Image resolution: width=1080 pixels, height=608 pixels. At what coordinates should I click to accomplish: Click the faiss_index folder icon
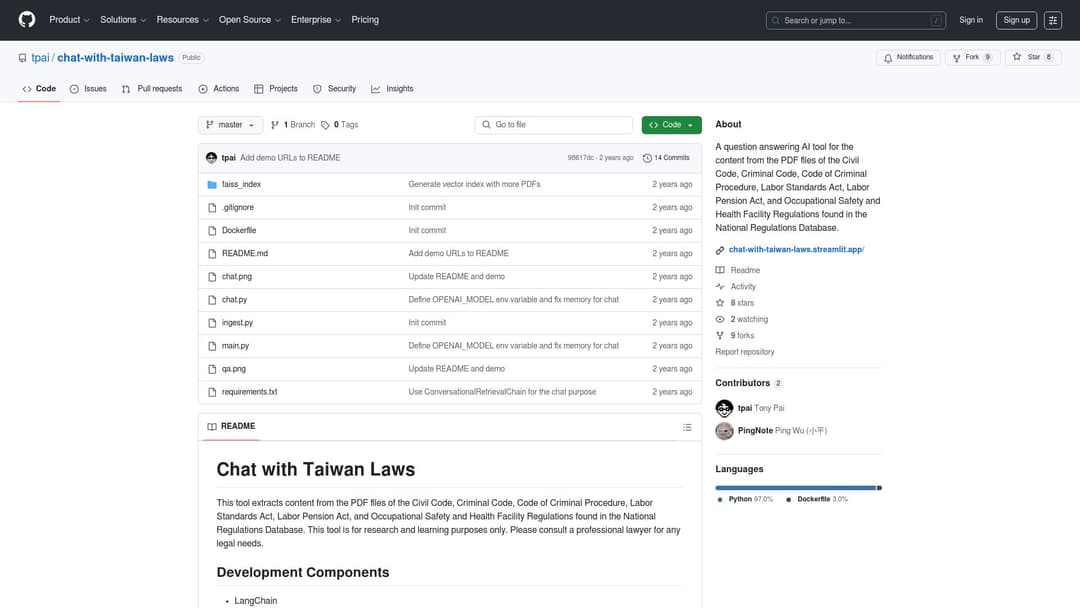tap(212, 185)
